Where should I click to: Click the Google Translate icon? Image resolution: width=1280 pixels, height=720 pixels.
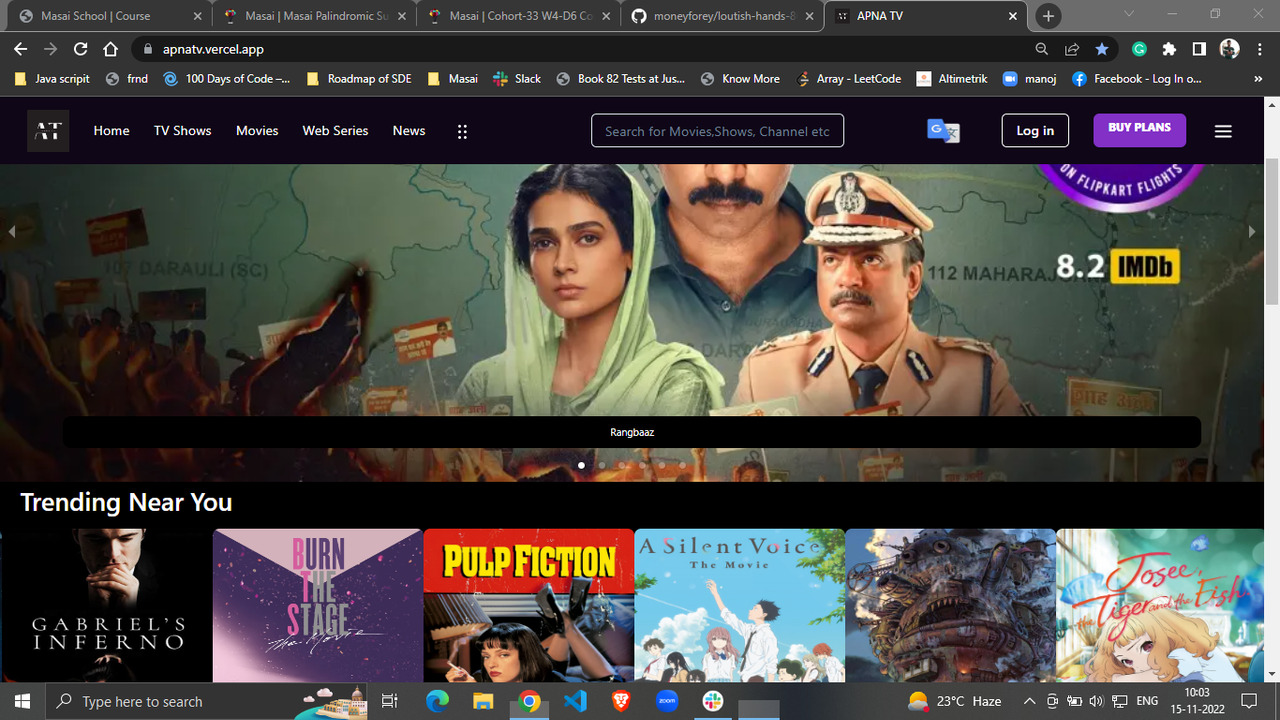[x=941, y=130]
